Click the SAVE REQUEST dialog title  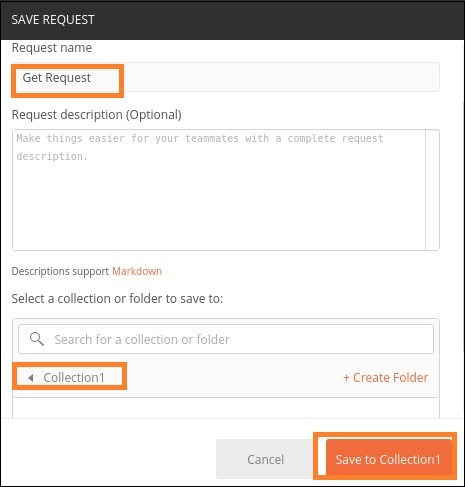click(x=53, y=20)
